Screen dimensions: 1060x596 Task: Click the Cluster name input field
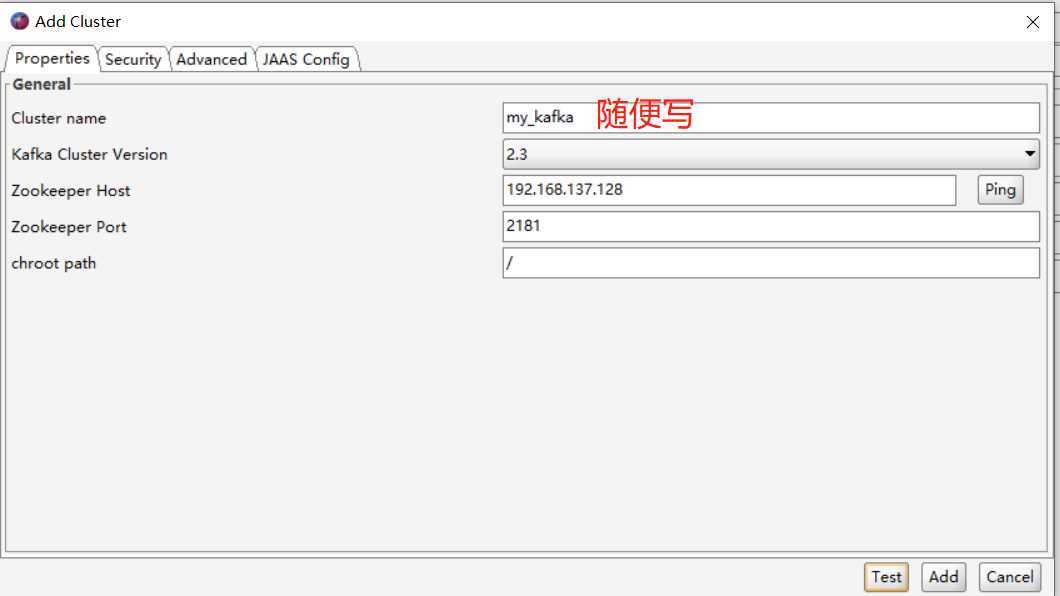point(771,118)
